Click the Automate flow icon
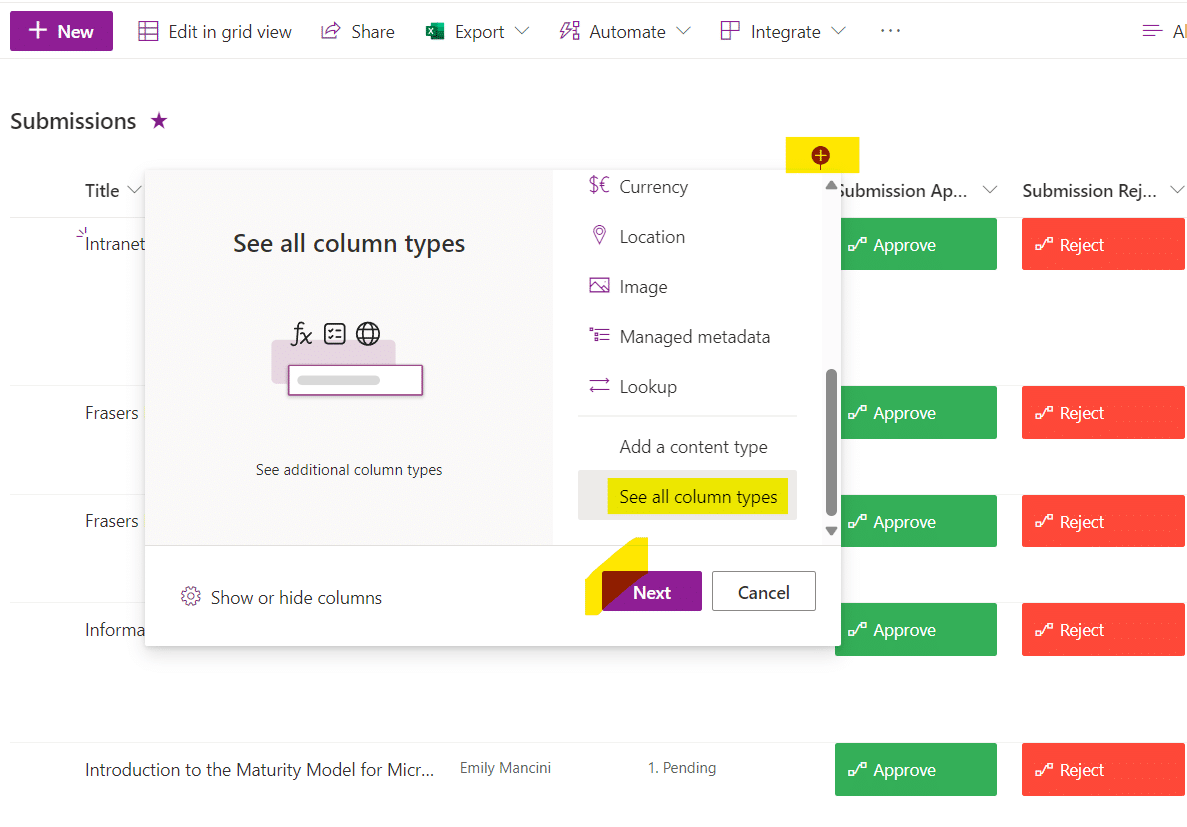1187x827 pixels. click(569, 31)
